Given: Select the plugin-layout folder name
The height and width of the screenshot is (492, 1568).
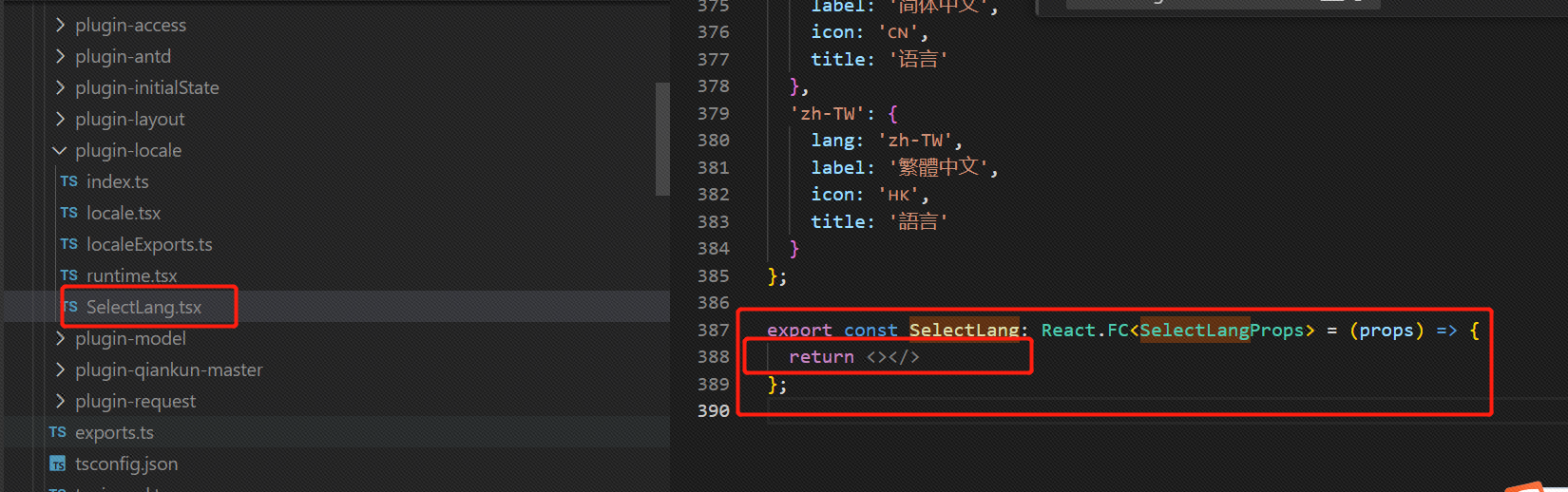Looking at the screenshot, I should pos(130,119).
